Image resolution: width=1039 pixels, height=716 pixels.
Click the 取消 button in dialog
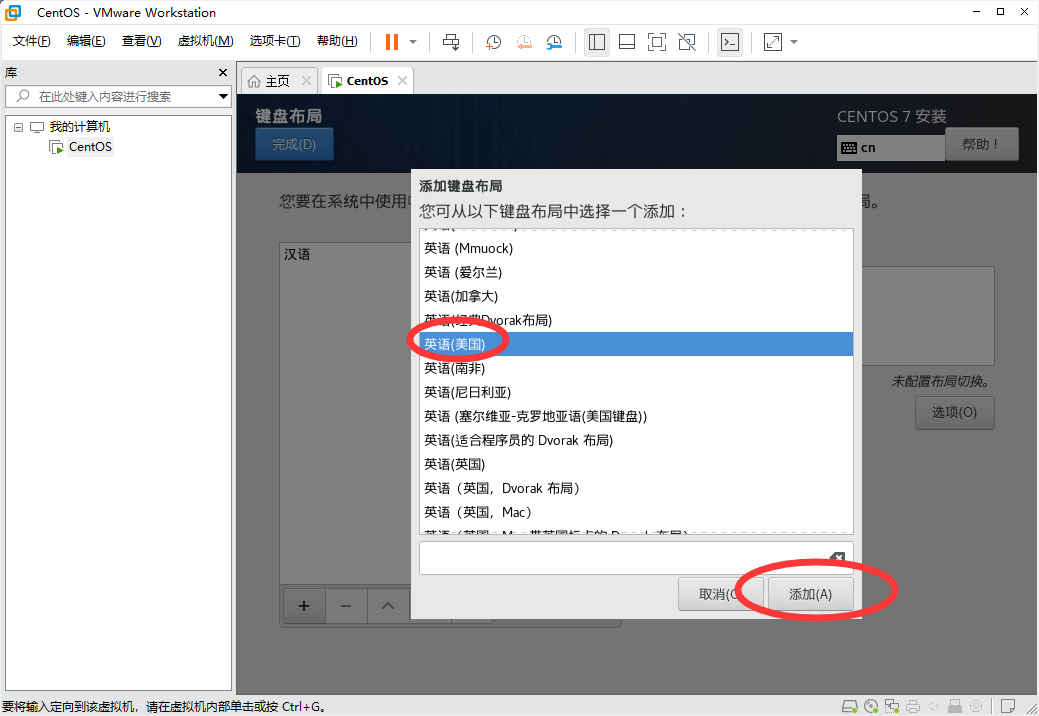[720, 594]
